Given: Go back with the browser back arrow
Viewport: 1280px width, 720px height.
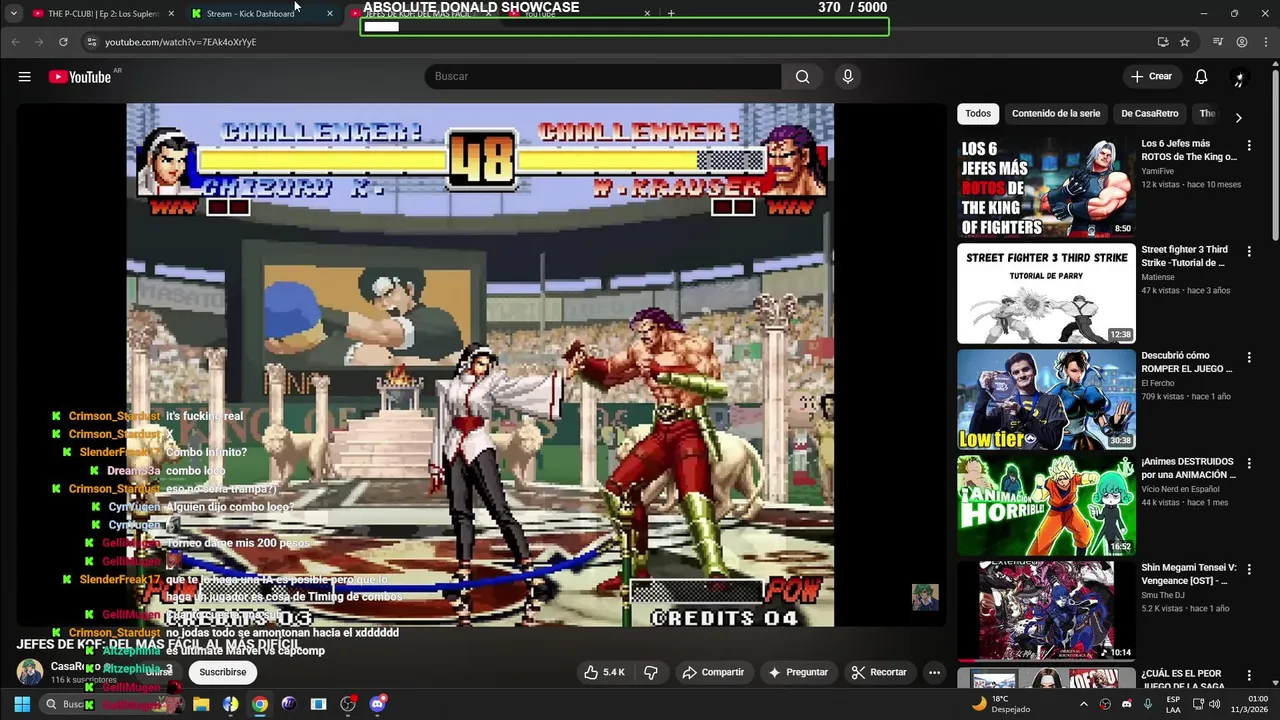Looking at the screenshot, I should [15, 42].
